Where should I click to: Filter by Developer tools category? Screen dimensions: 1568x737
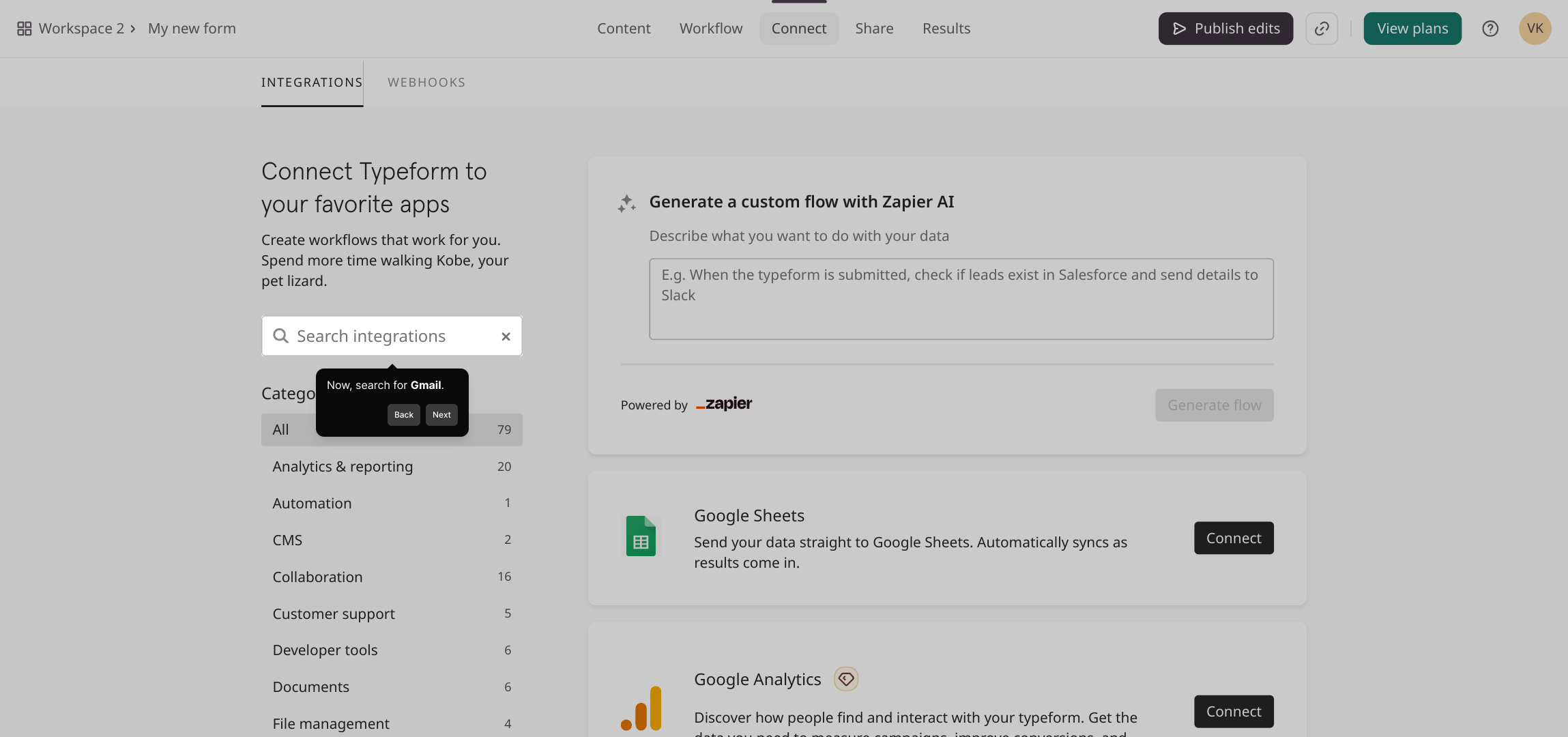click(392, 650)
